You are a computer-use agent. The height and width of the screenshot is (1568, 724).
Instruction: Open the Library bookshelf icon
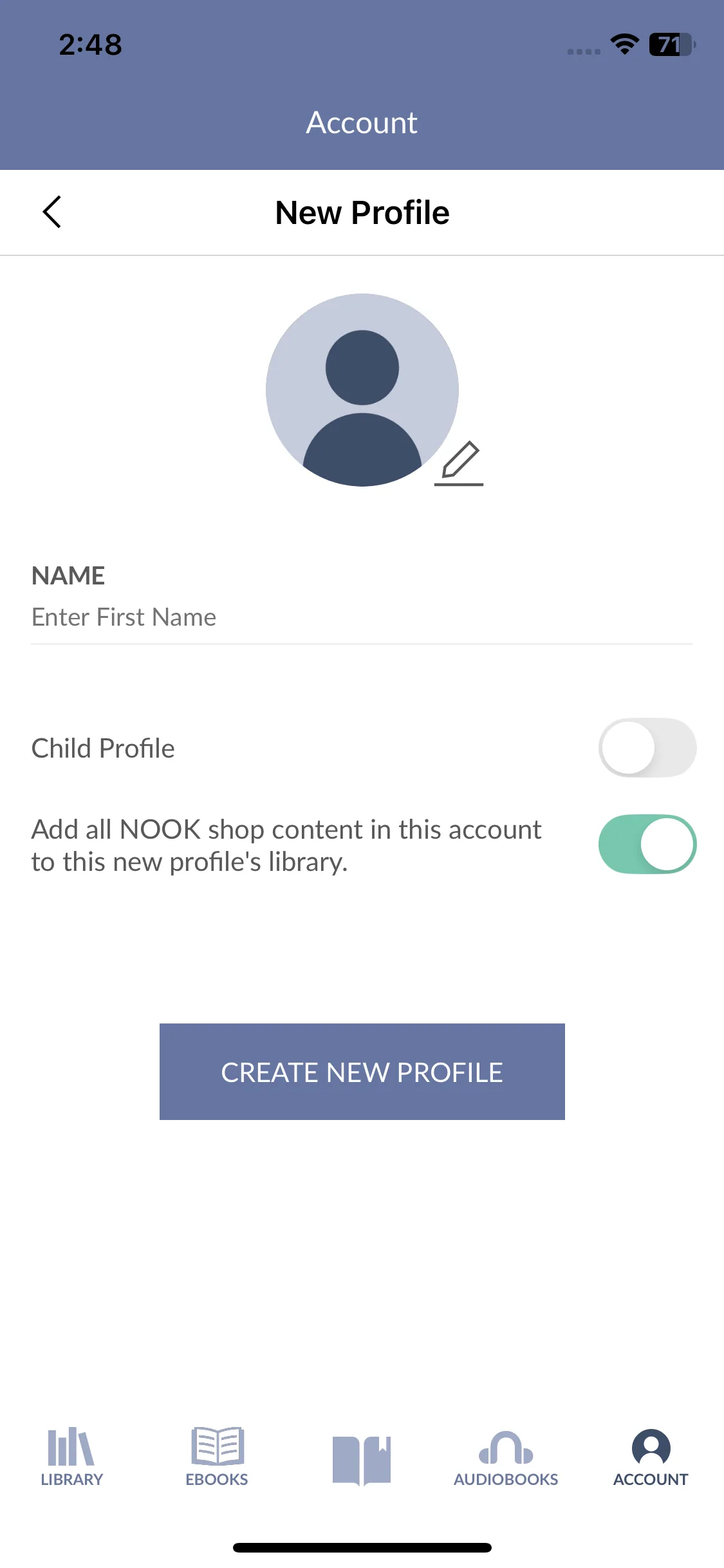click(x=71, y=1446)
